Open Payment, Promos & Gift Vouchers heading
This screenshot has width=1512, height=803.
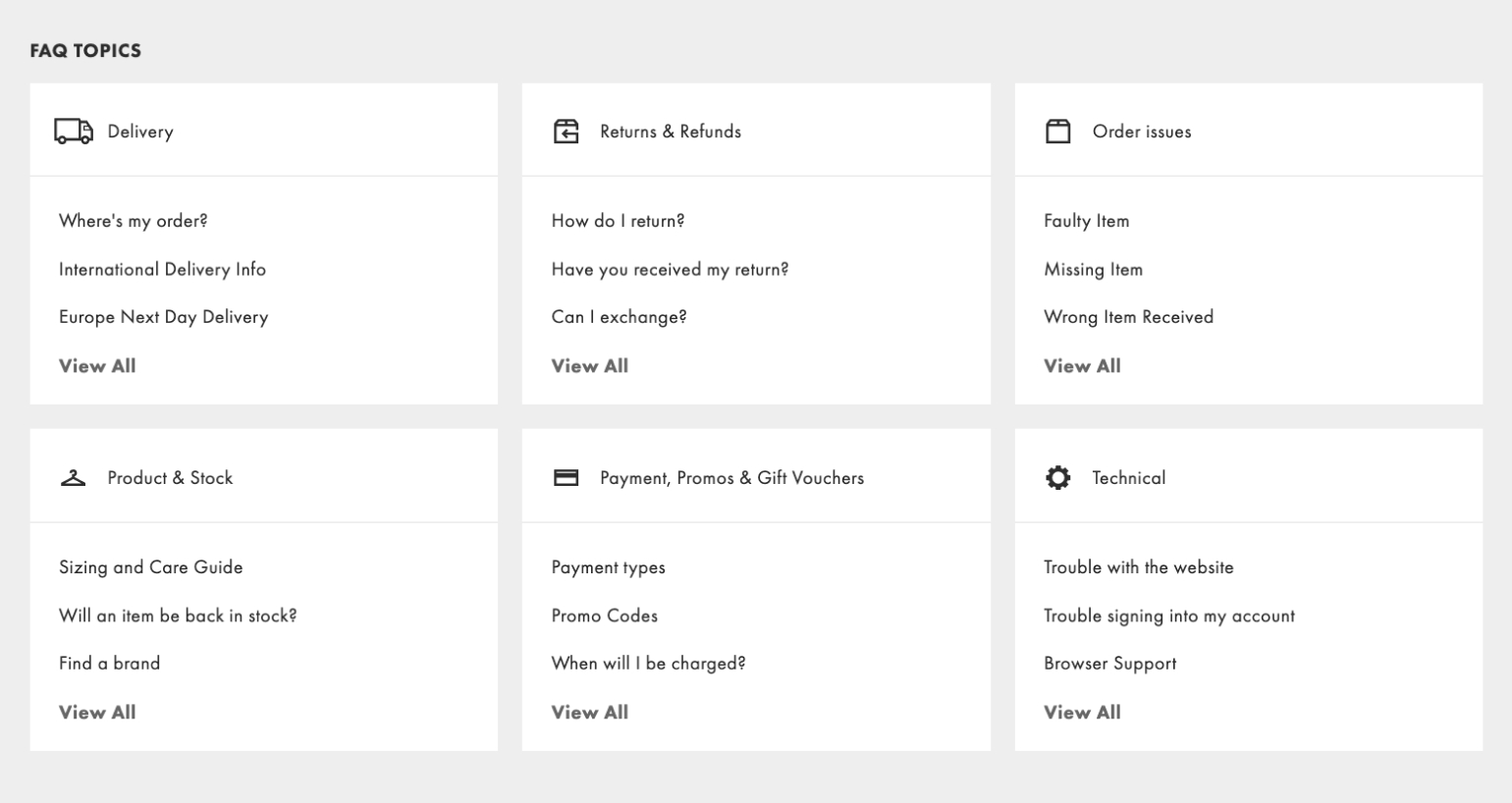pyautogui.click(x=732, y=478)
